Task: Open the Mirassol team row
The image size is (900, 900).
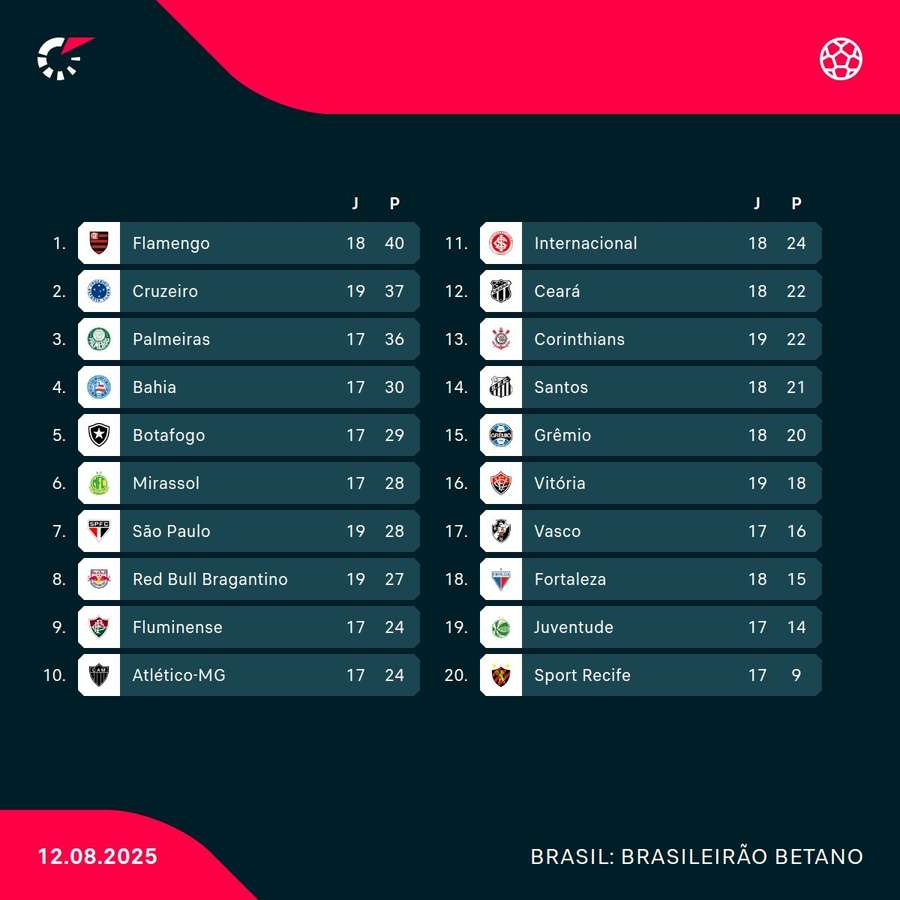Action: pyautogui.click(x=248, y=483)
